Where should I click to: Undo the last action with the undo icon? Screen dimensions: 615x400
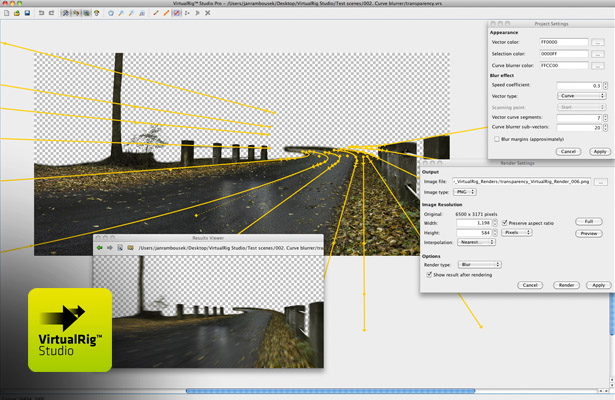click(41, 13)
